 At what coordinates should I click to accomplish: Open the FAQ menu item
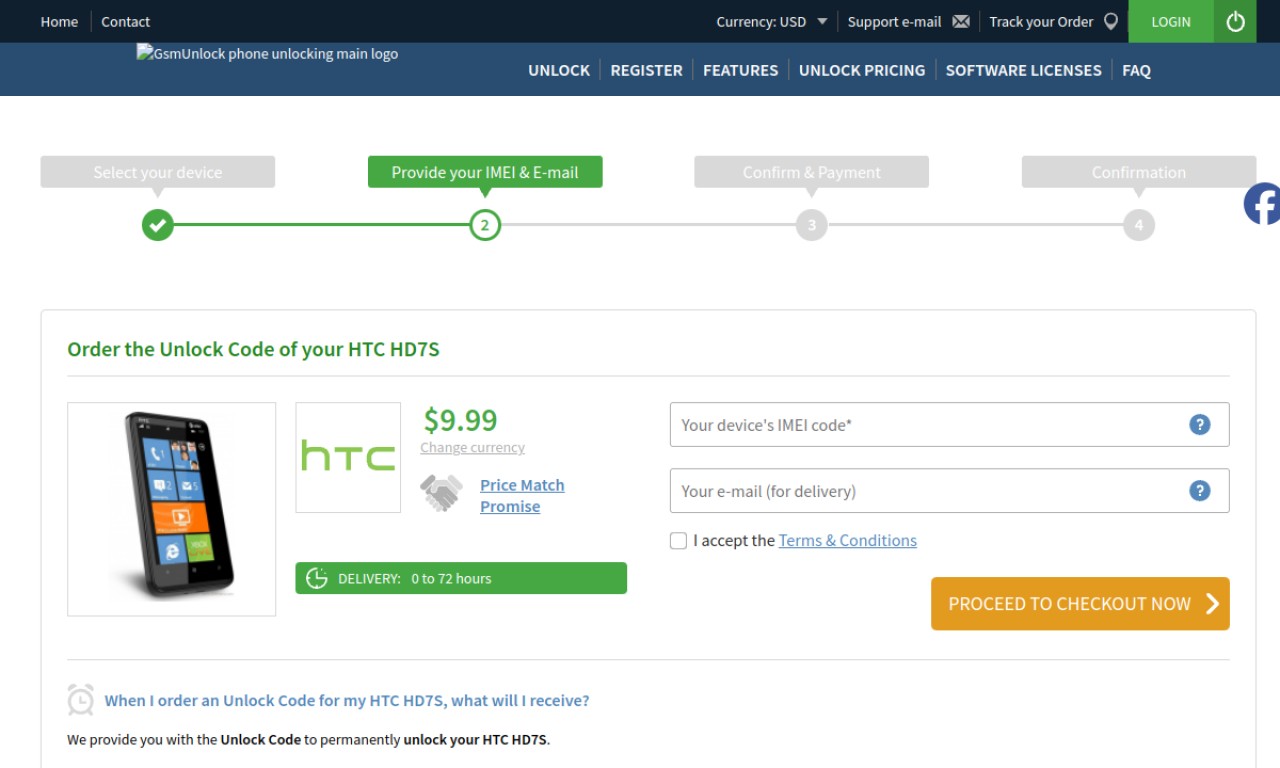tap(1136, 70)
